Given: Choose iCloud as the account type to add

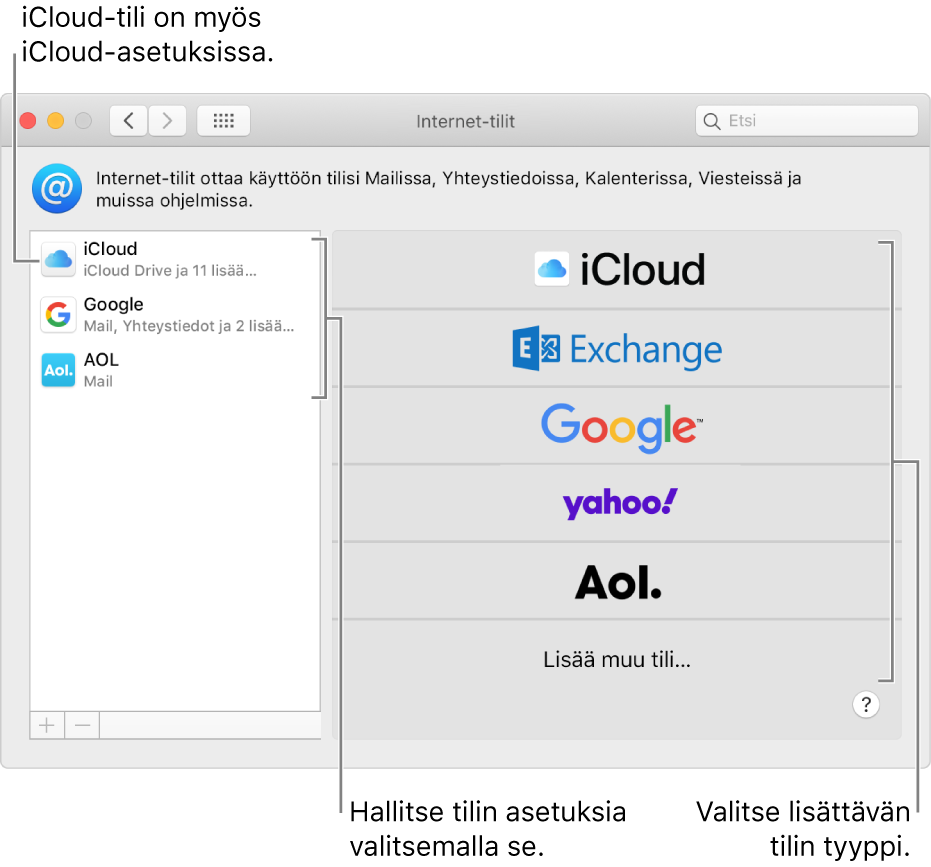Looking at the screenshot, I should pos(616,270).
